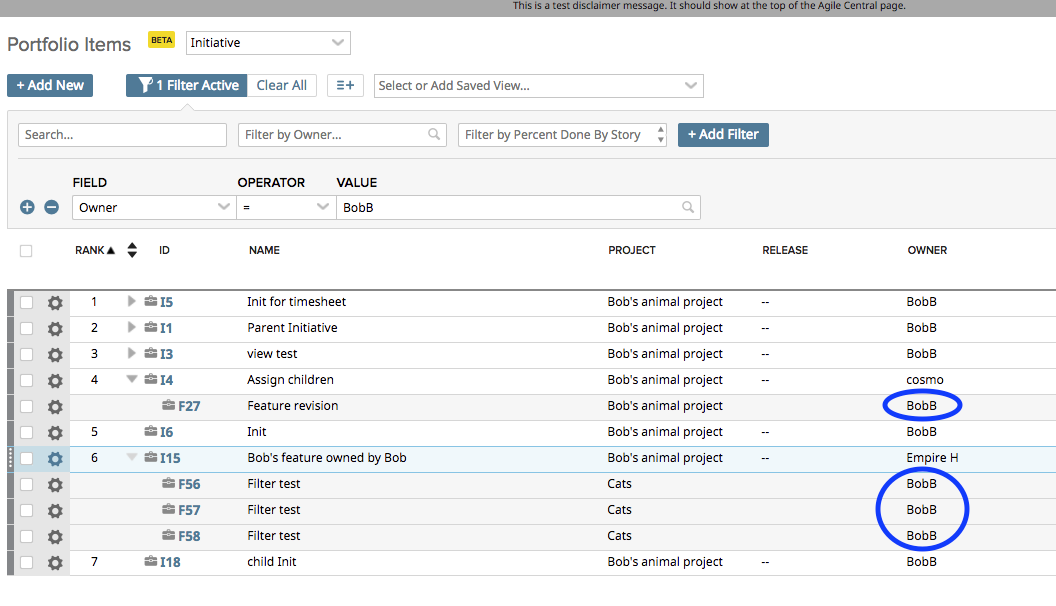Click the gear icon for row I5
1056x606 pixels.
(55, 302)
